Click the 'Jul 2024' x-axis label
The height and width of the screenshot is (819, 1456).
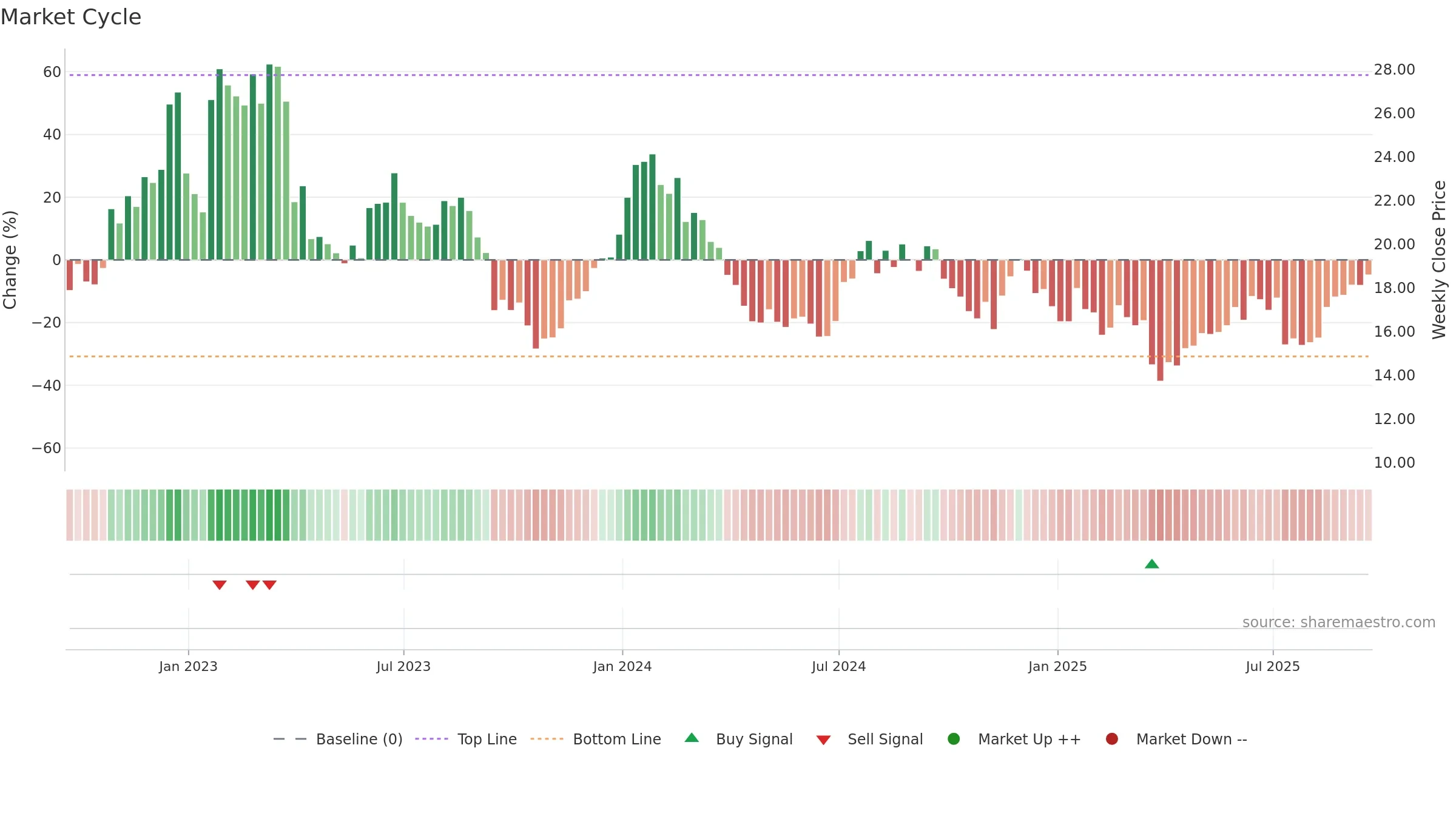(839, 667)
